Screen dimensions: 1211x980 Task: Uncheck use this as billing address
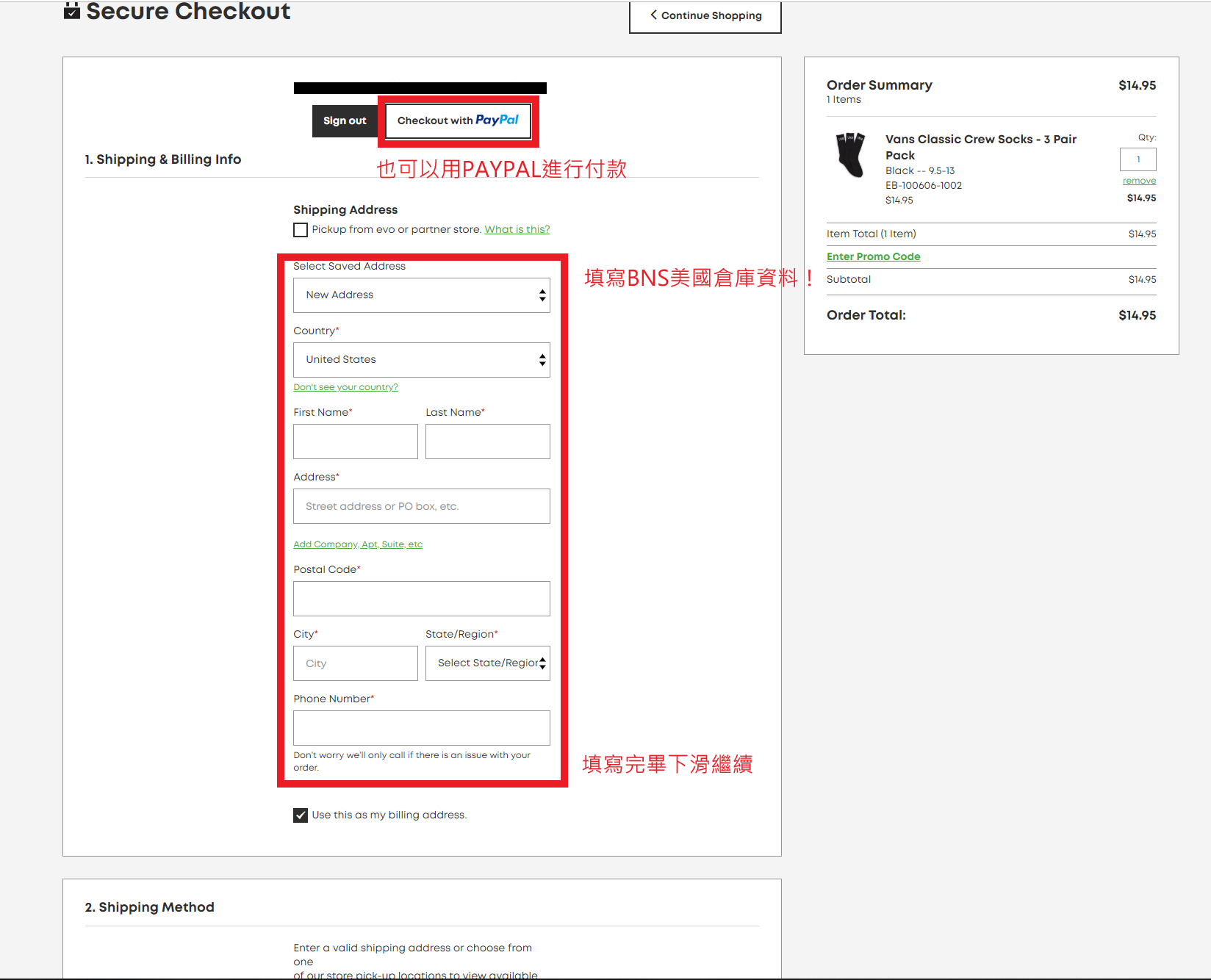[301, 815]
